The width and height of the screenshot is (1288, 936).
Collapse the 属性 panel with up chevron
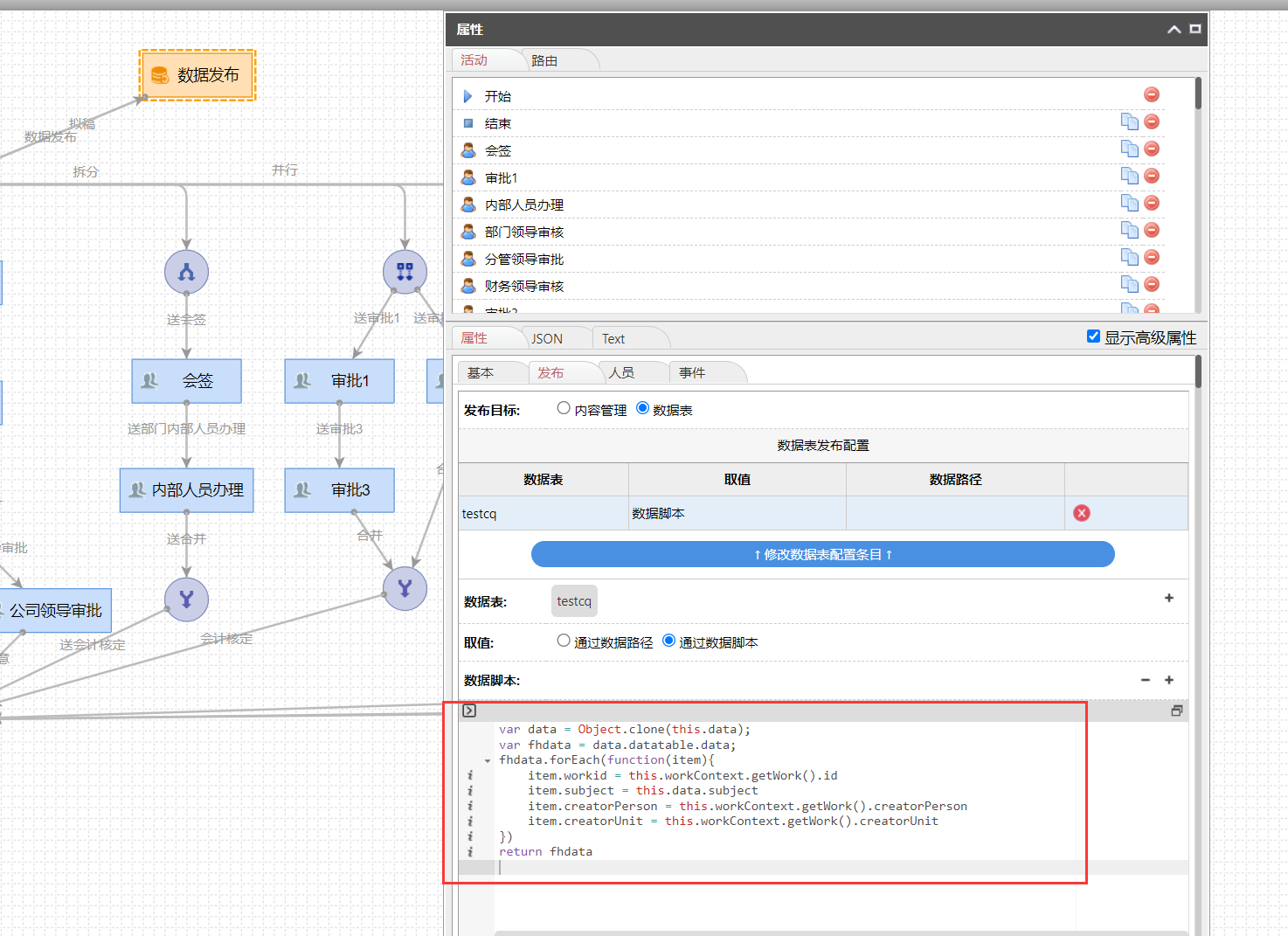(1174, 30)
